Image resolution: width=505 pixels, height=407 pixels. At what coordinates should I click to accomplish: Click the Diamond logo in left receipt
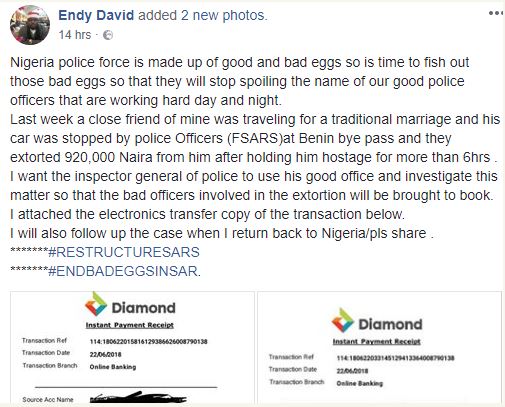(x=130, y=305)
